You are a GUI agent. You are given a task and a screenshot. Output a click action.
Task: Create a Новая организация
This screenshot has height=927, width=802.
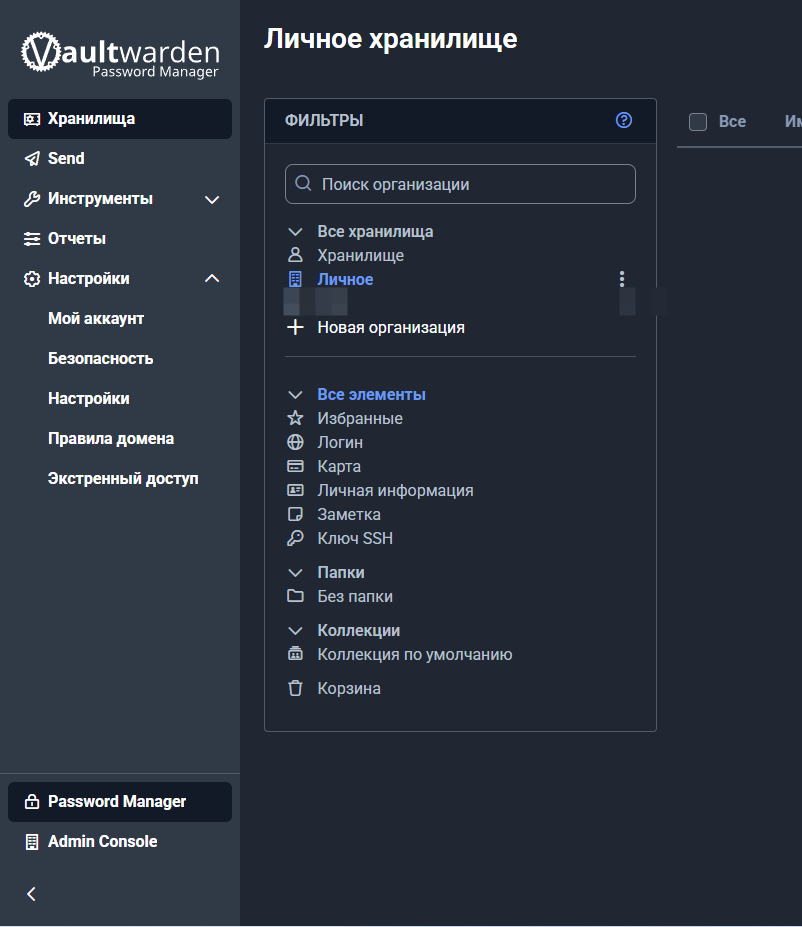(390, 327)
